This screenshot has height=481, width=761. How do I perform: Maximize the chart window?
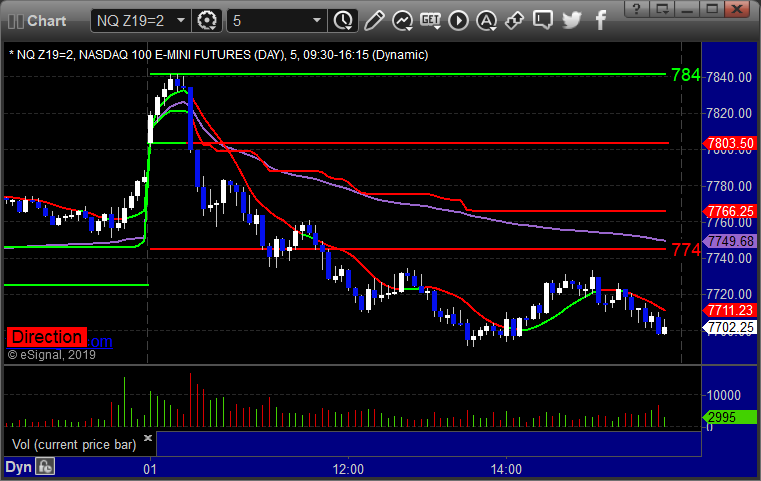coord(712,9)
